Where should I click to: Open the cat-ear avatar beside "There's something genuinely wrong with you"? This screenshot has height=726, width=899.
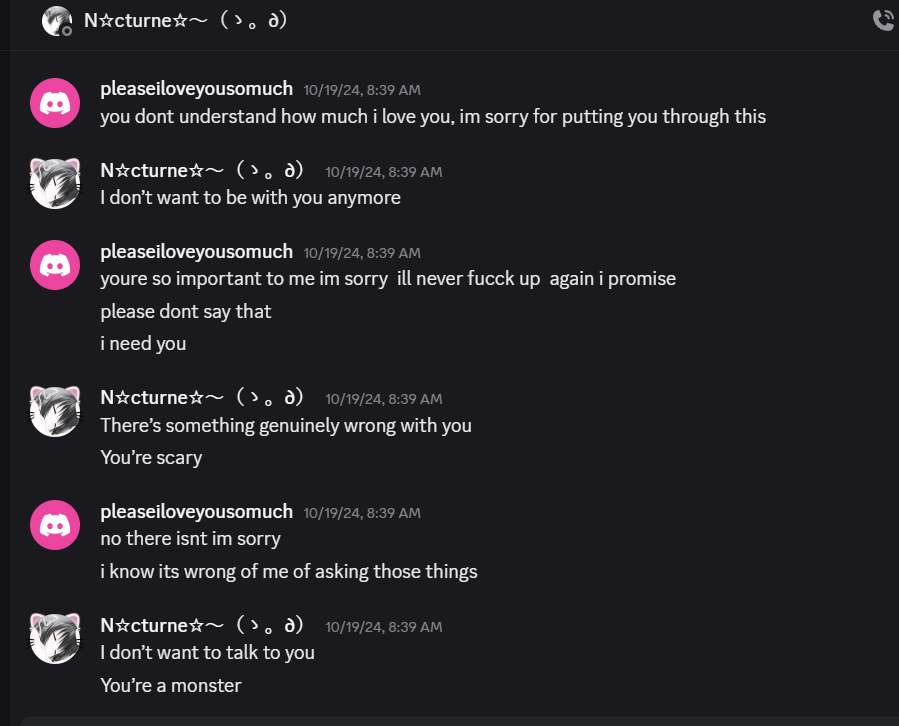[x=55, y=411]
